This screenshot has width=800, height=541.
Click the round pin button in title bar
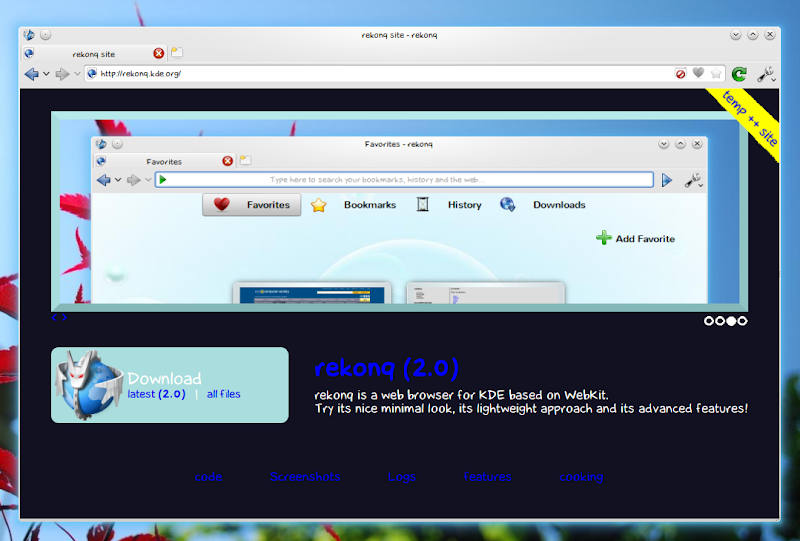click(45, 35)
